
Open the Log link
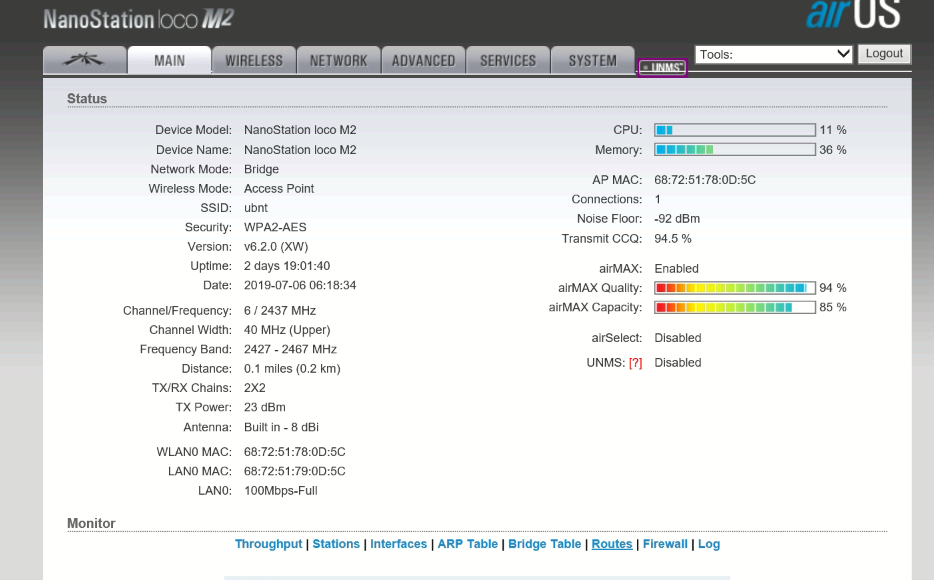709,544
